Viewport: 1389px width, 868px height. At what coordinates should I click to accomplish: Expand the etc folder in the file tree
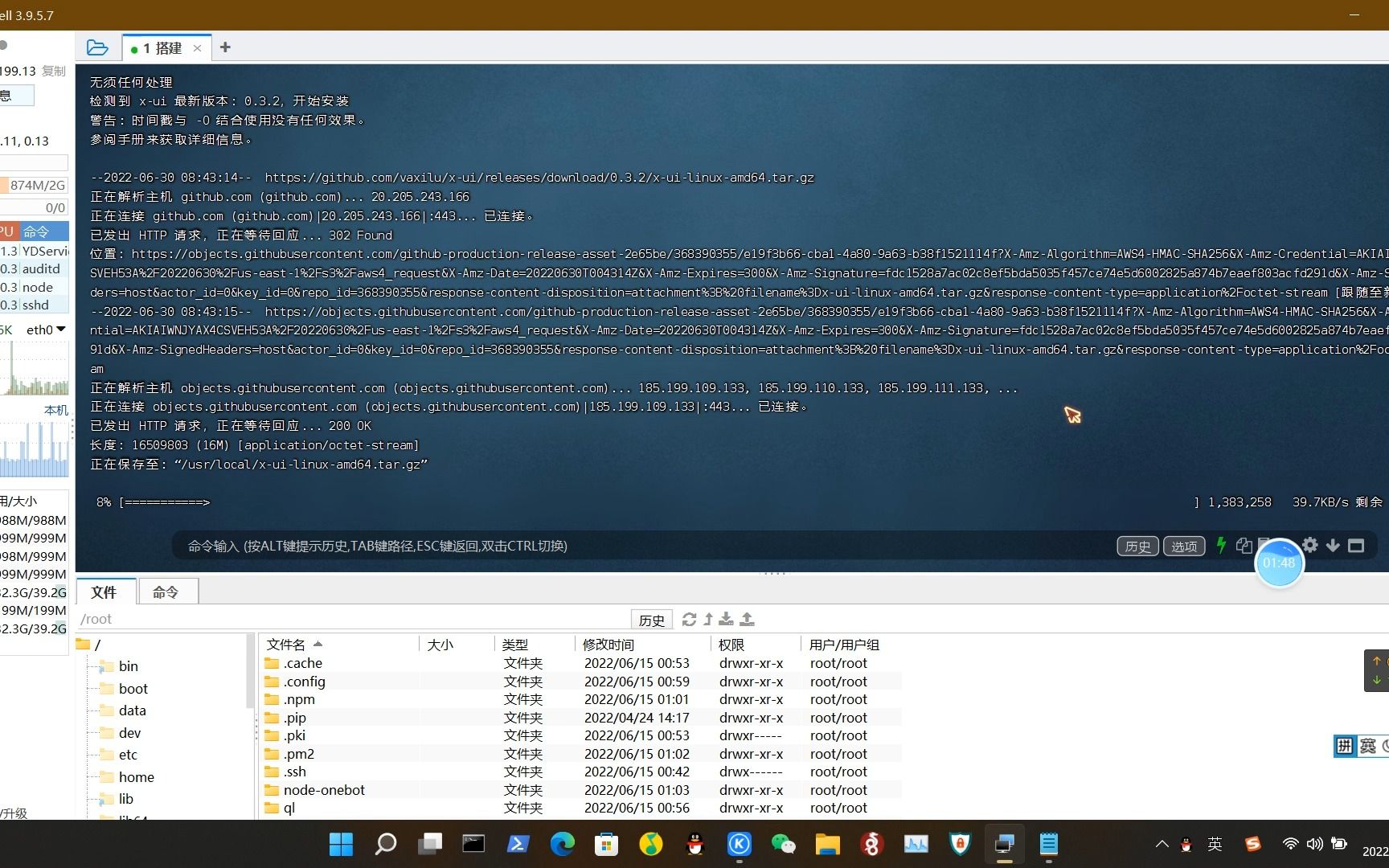(129, 754)
